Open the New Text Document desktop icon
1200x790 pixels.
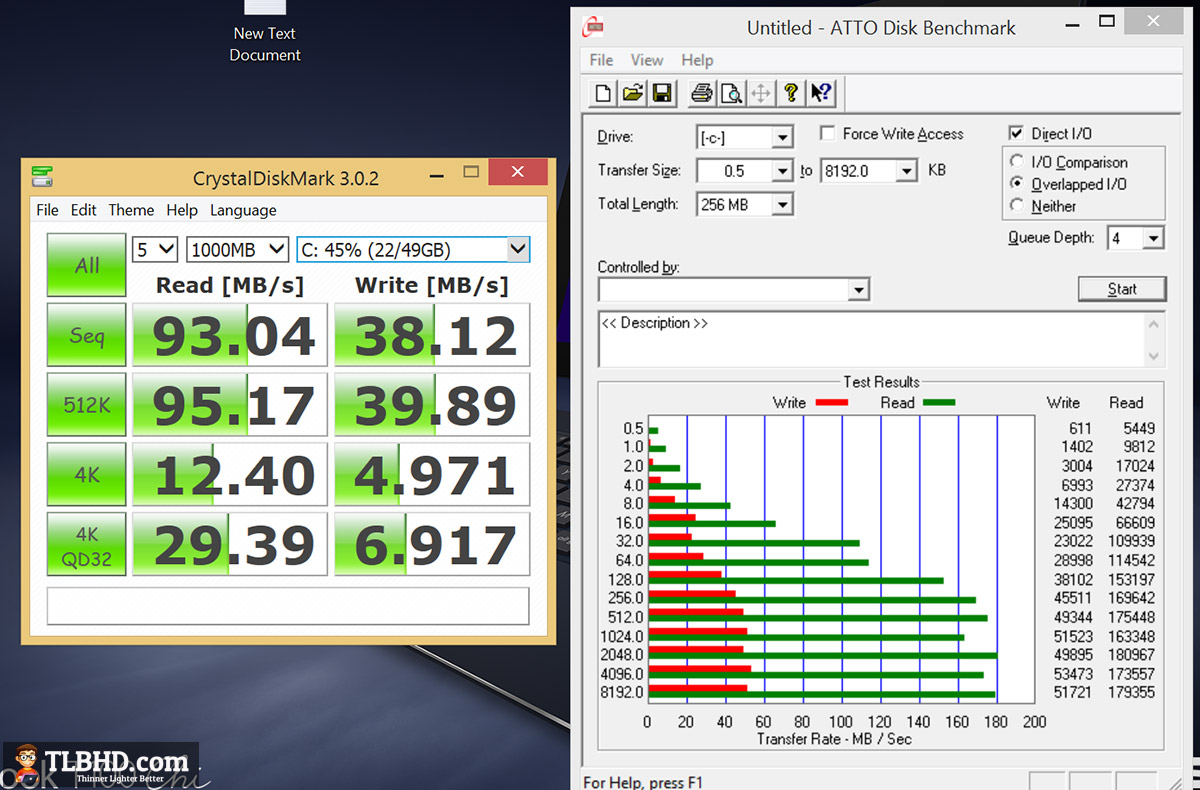pyautogui.click(x=265, y=32)
